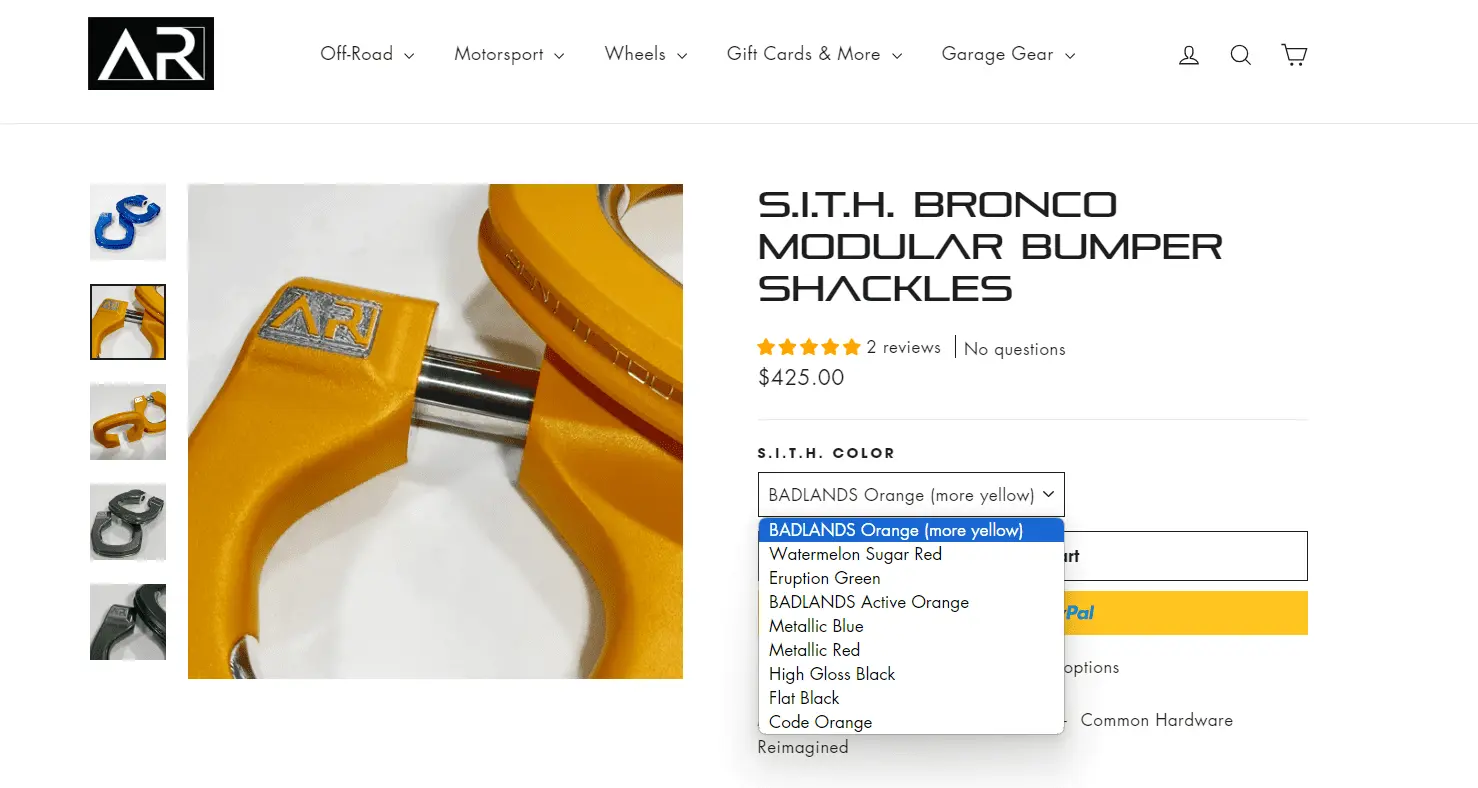The width and height of the screenshot is (1478, 788).
Task: Open the shopping cart icon
Action: click(x=1294, y=55)
